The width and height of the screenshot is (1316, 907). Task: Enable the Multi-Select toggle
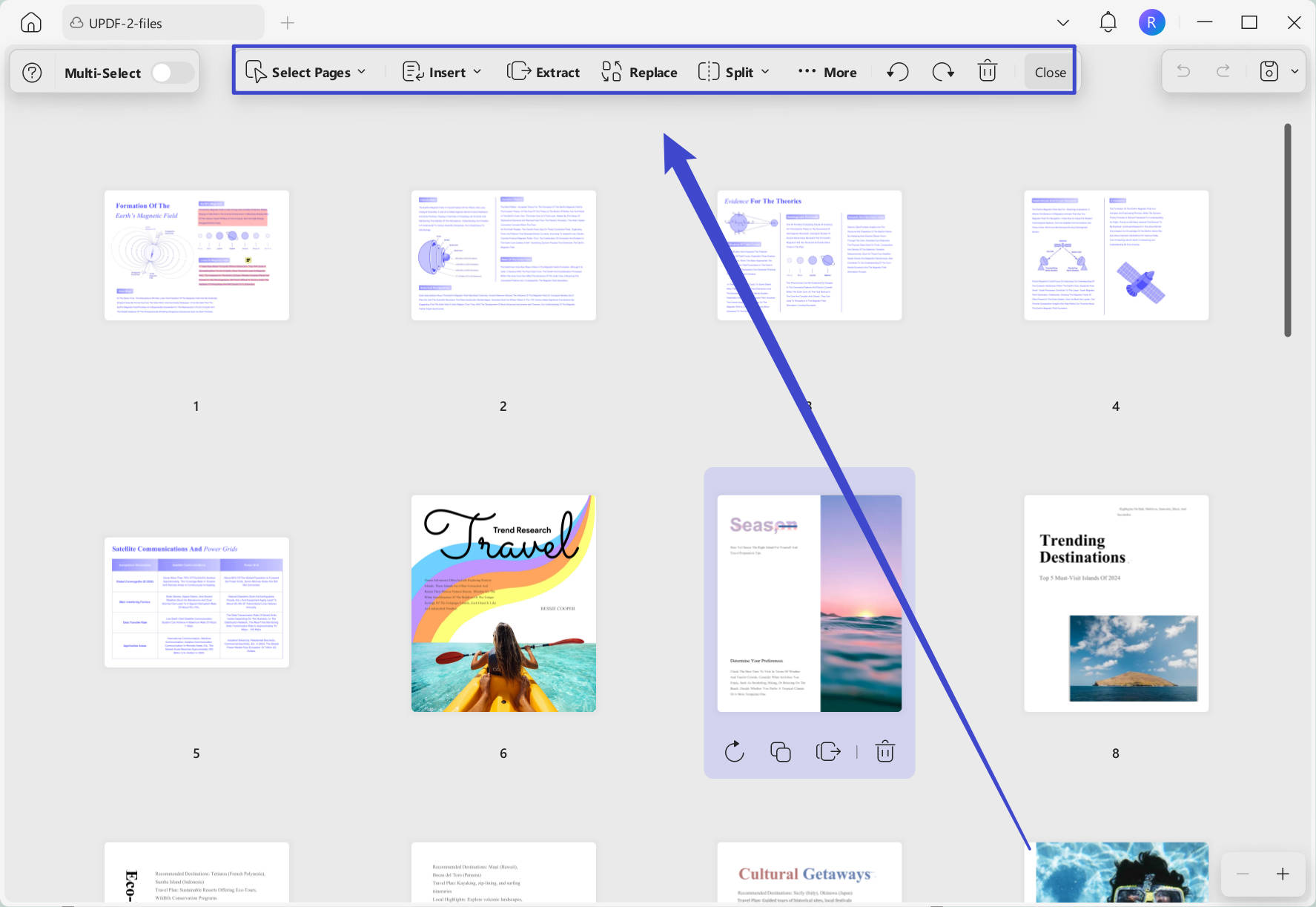pyautogui.click(x=173, y=73)
